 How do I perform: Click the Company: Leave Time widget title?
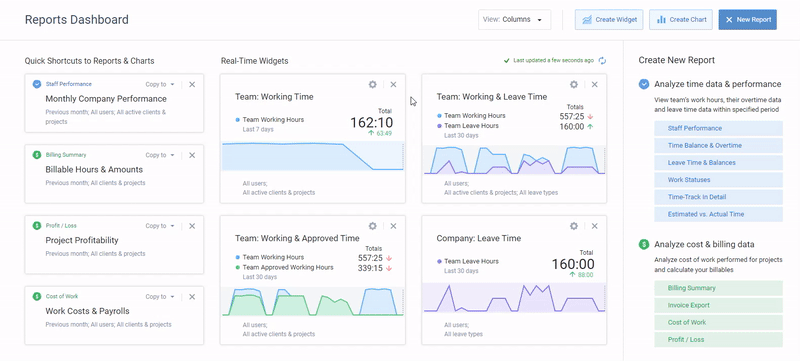[479, 238]
